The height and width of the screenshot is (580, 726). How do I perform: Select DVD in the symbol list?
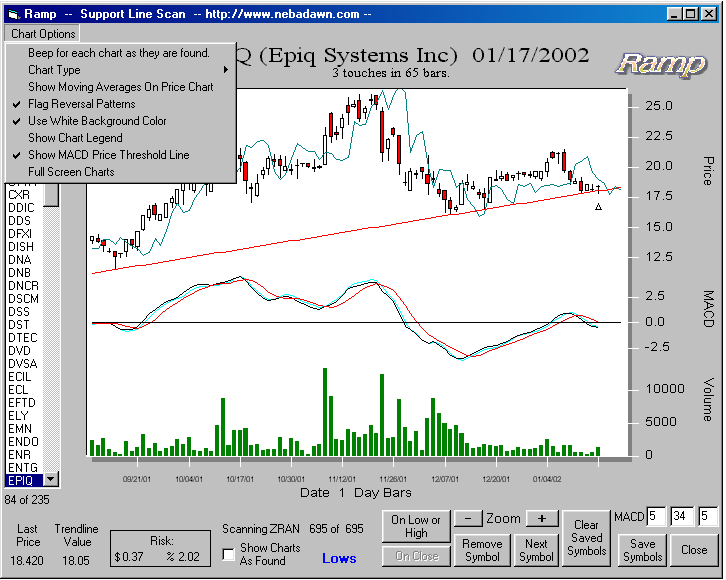[x=24, y=351]
